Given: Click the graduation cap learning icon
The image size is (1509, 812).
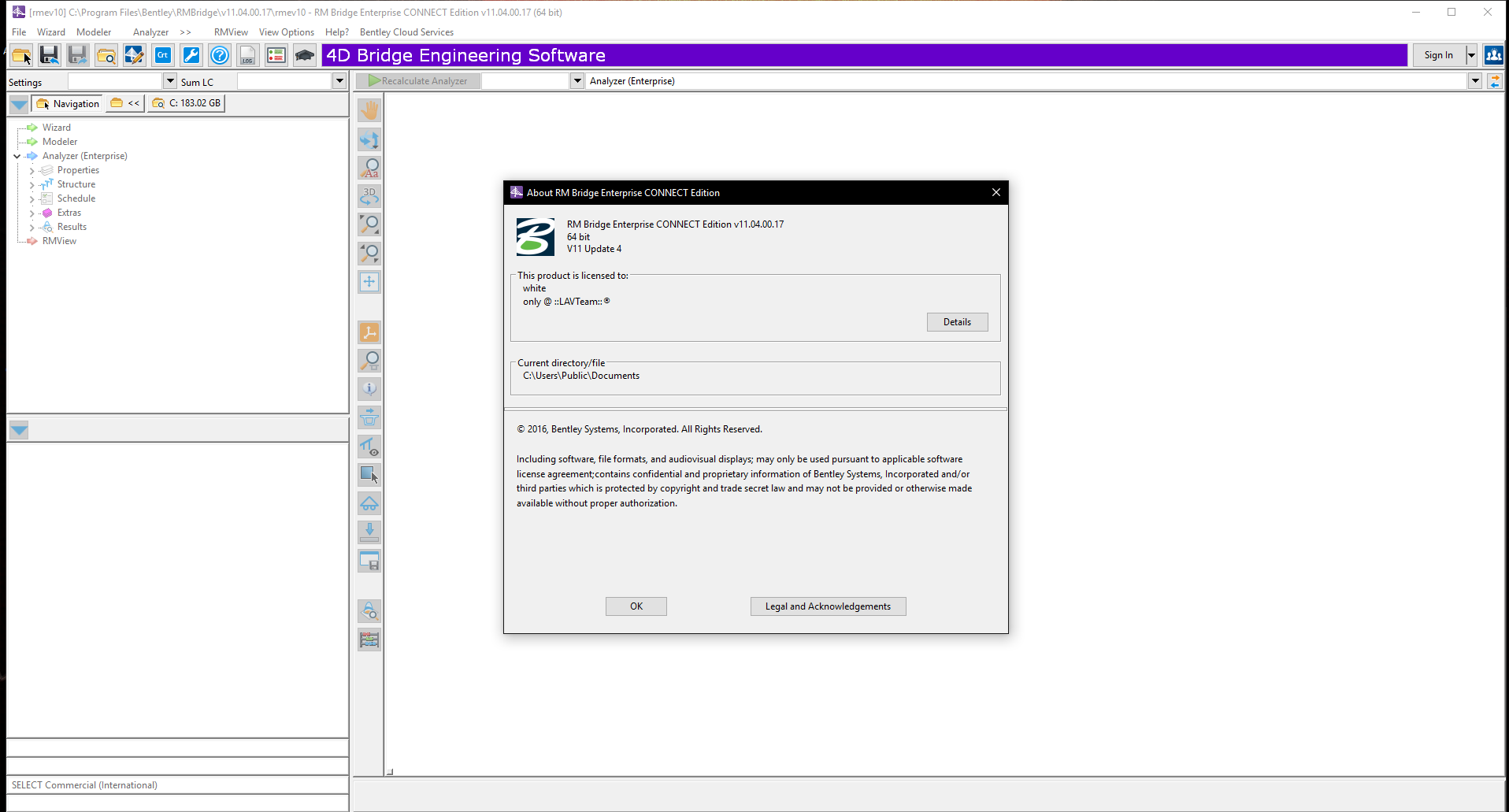Looking at the screenshot, I should coord(305,55).
